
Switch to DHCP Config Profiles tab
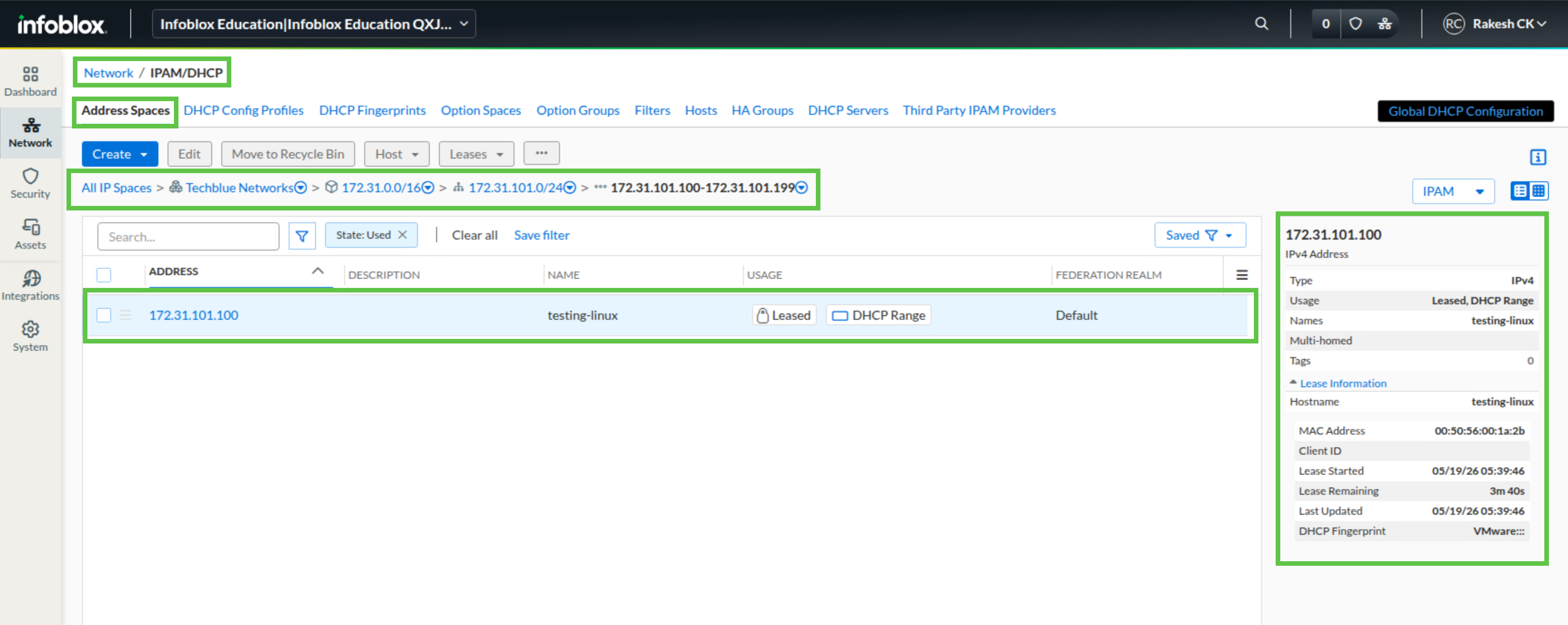pyautogui.click(x=244, y=110)
